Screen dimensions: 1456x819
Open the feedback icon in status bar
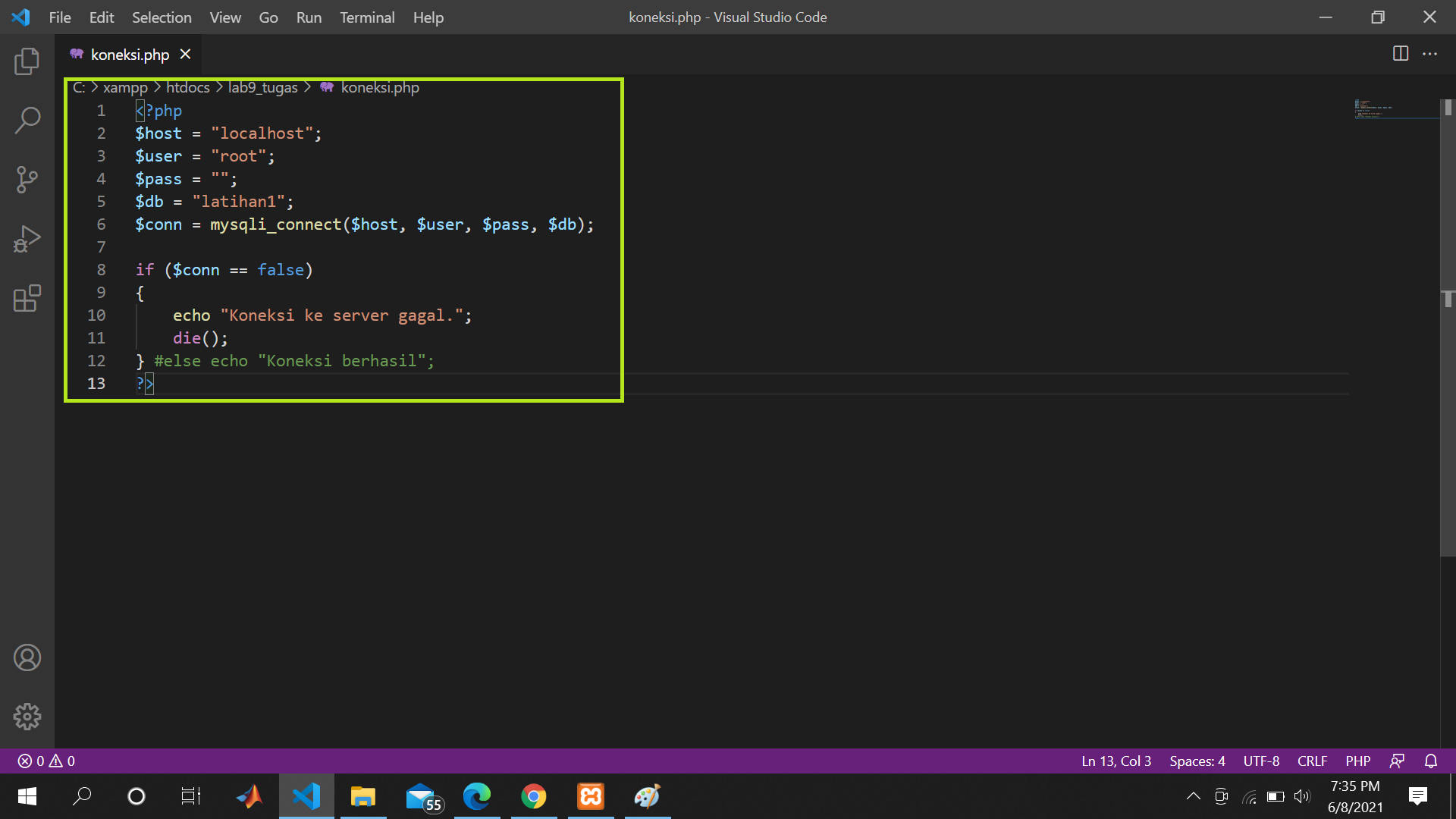[x=1397, y=761]
